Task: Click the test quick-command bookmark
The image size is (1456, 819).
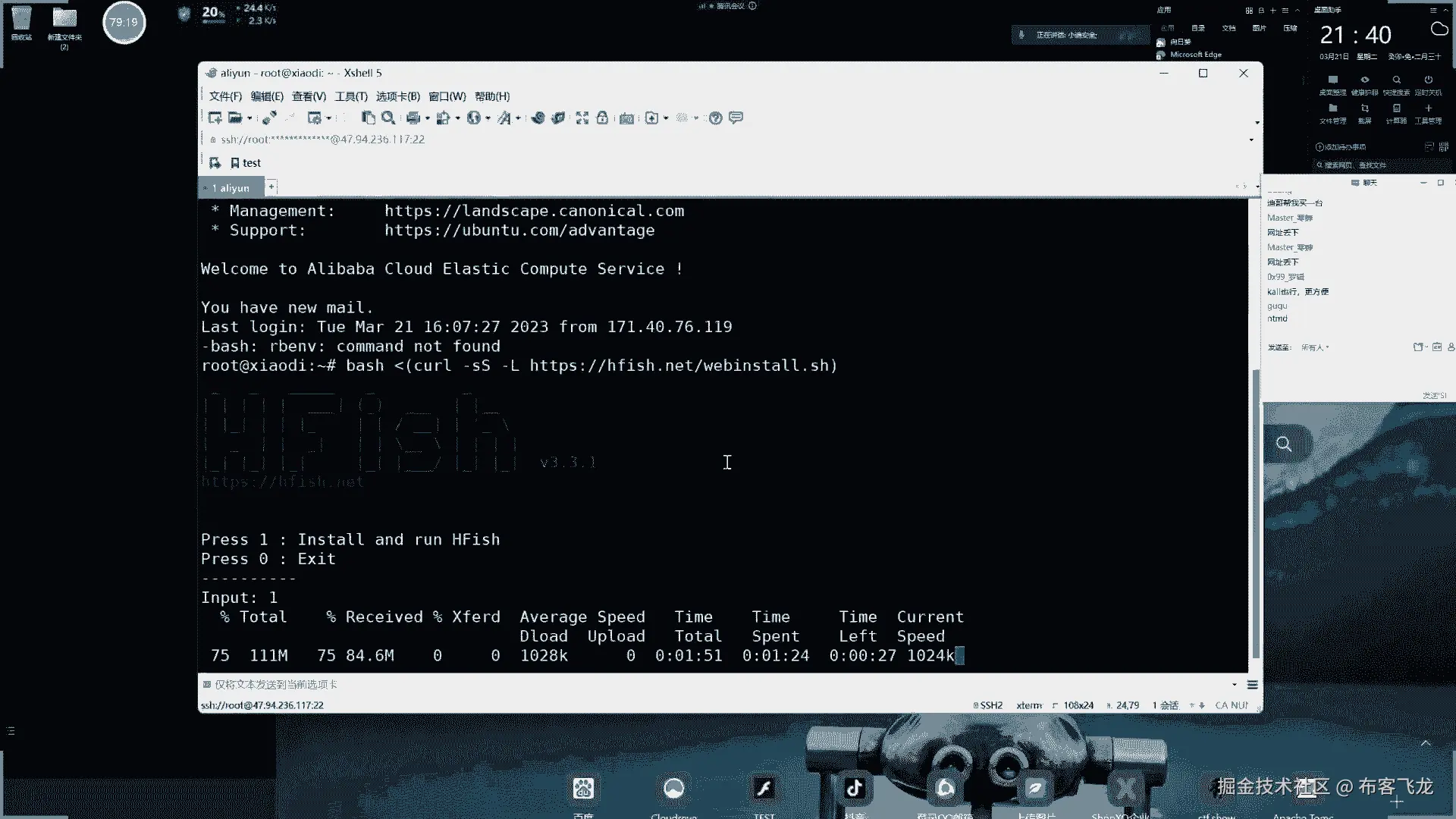Action: tap(246, 163)
